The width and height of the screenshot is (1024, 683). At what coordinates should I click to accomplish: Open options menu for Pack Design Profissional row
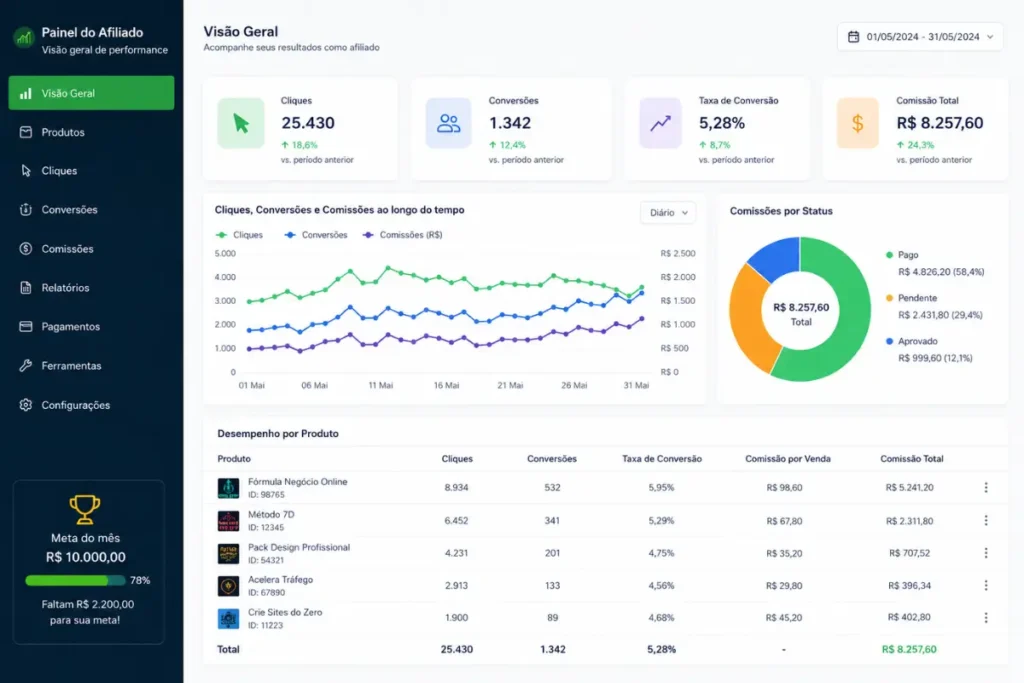click(x=985, y=552)
